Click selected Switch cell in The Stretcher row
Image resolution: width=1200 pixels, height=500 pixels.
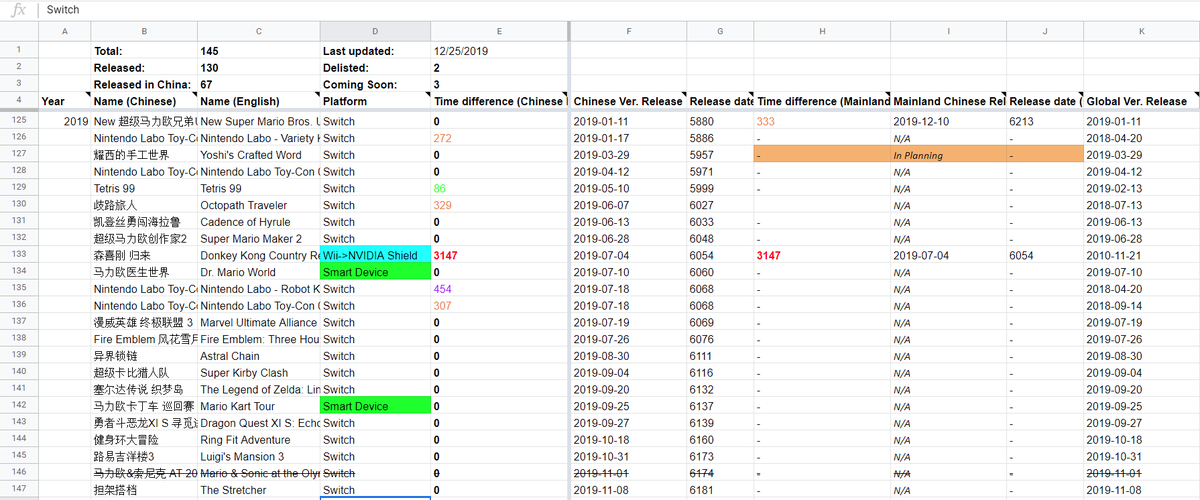(375, 490)
